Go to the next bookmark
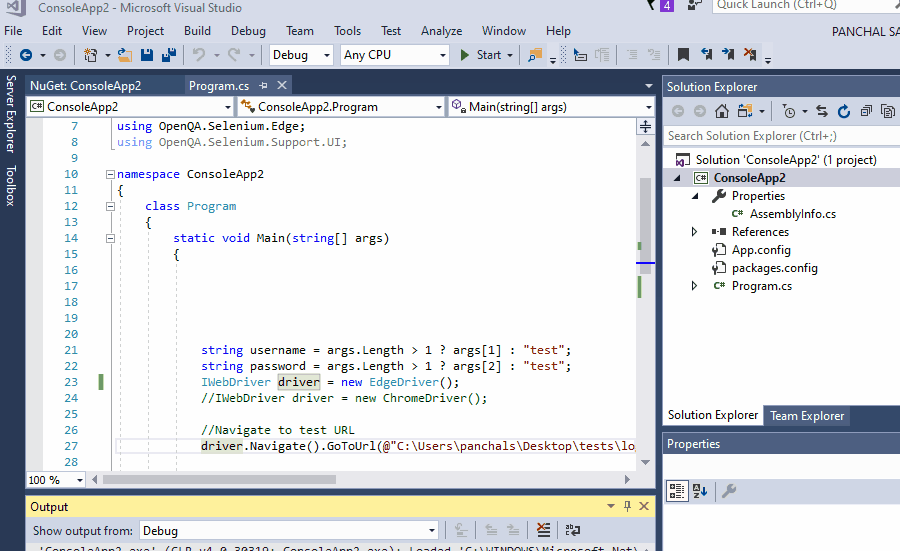 (728, 55)
